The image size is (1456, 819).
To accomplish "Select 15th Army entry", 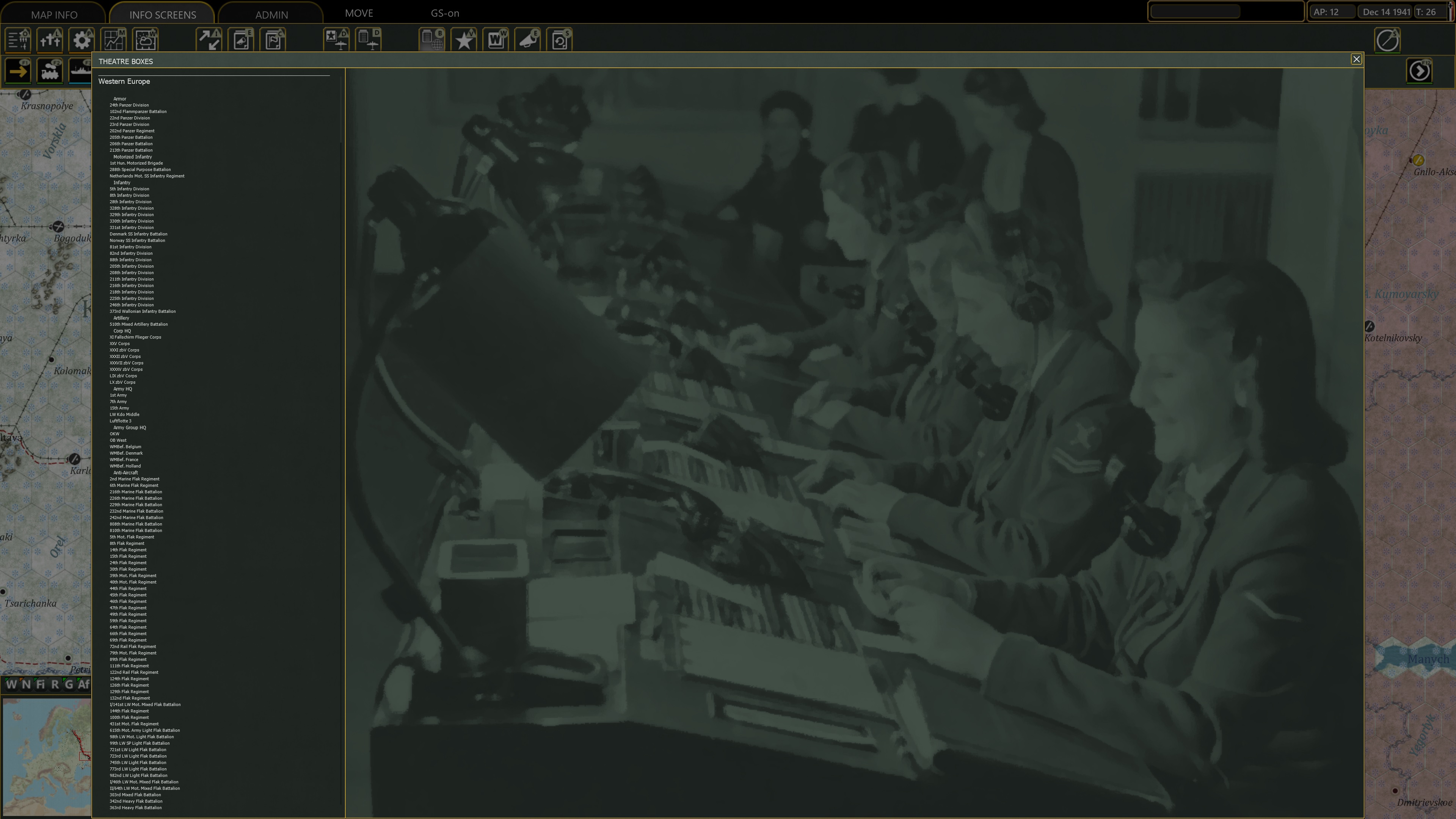I will pos(119,408).
